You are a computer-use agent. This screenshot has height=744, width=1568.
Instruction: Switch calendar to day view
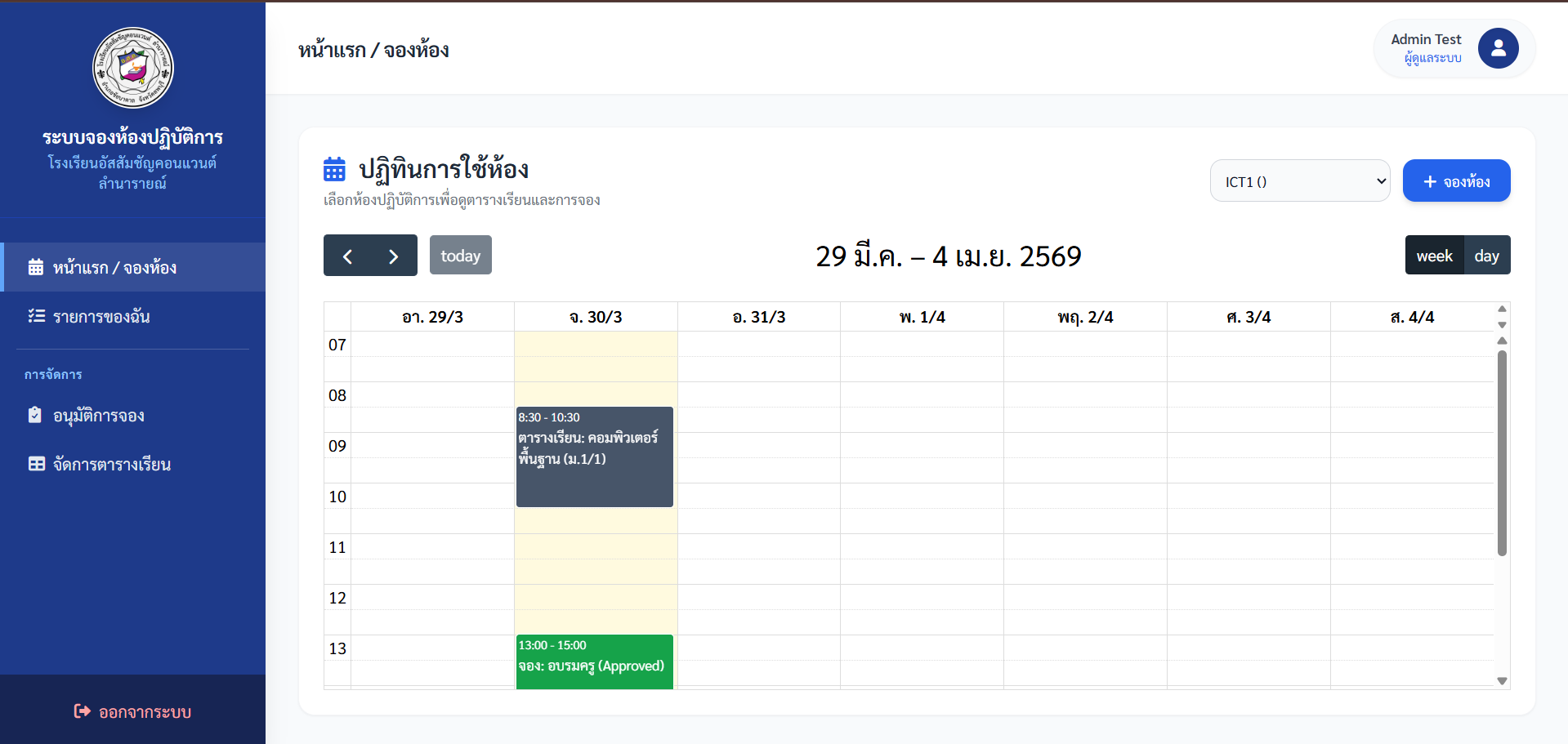[x=1486, y=256]
